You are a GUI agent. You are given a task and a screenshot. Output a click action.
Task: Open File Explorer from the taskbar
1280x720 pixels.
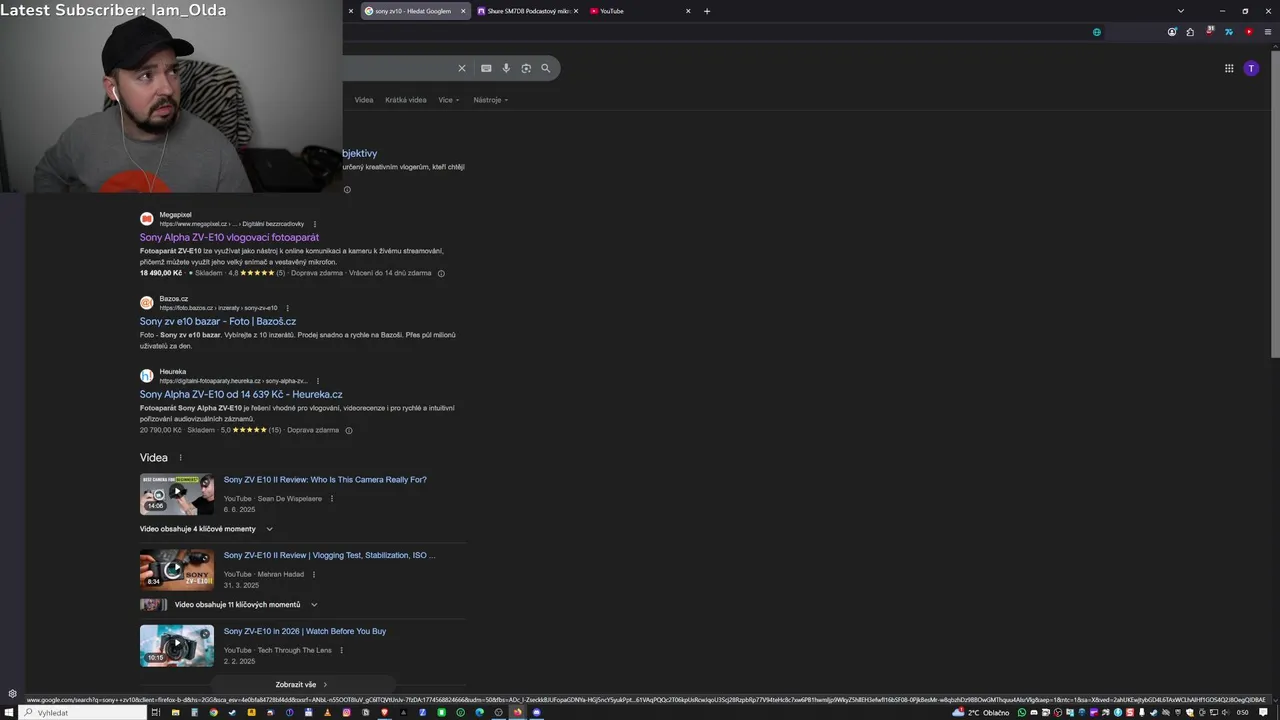(x=175, y=713)
